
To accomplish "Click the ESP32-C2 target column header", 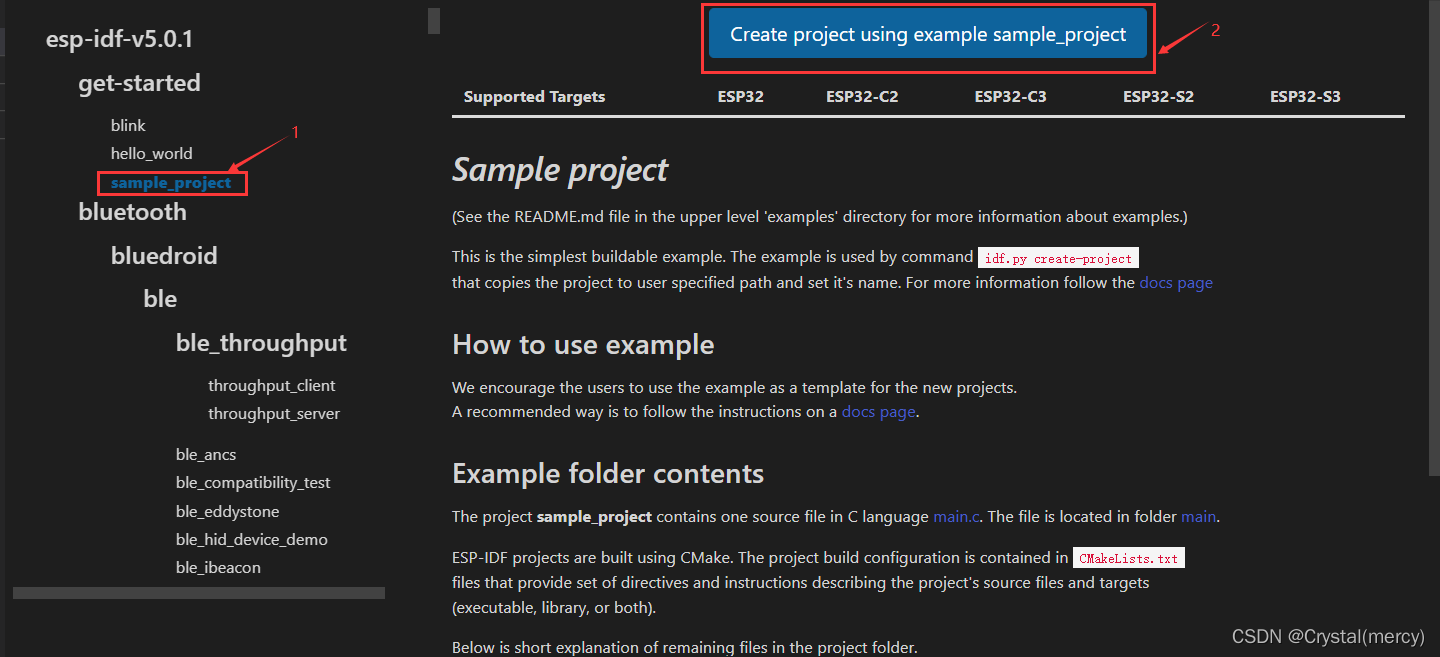I will click(x=862, y=97).
